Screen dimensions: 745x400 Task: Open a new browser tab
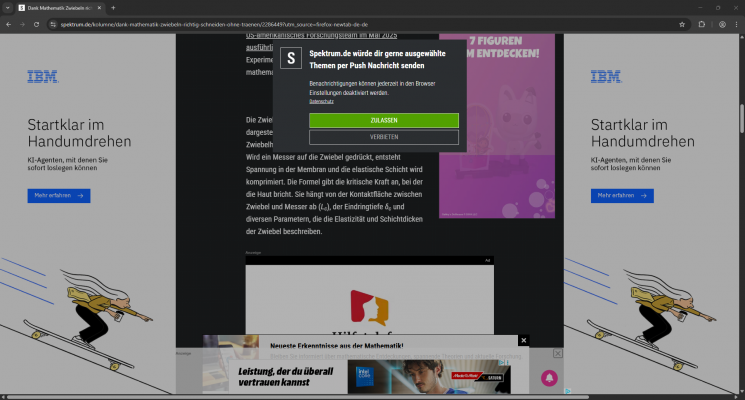(x=113, y=7)
